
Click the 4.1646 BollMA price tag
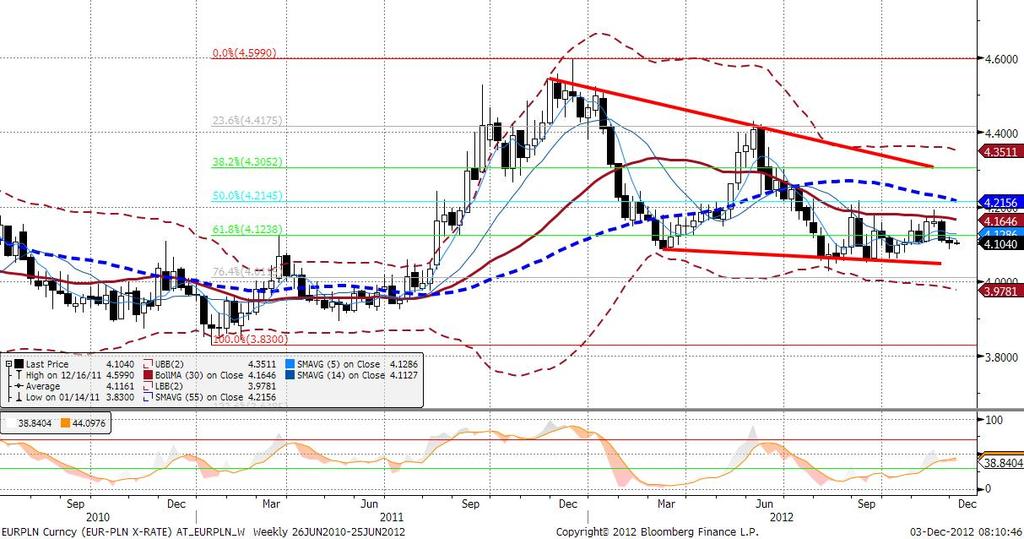pos(1000,221)
